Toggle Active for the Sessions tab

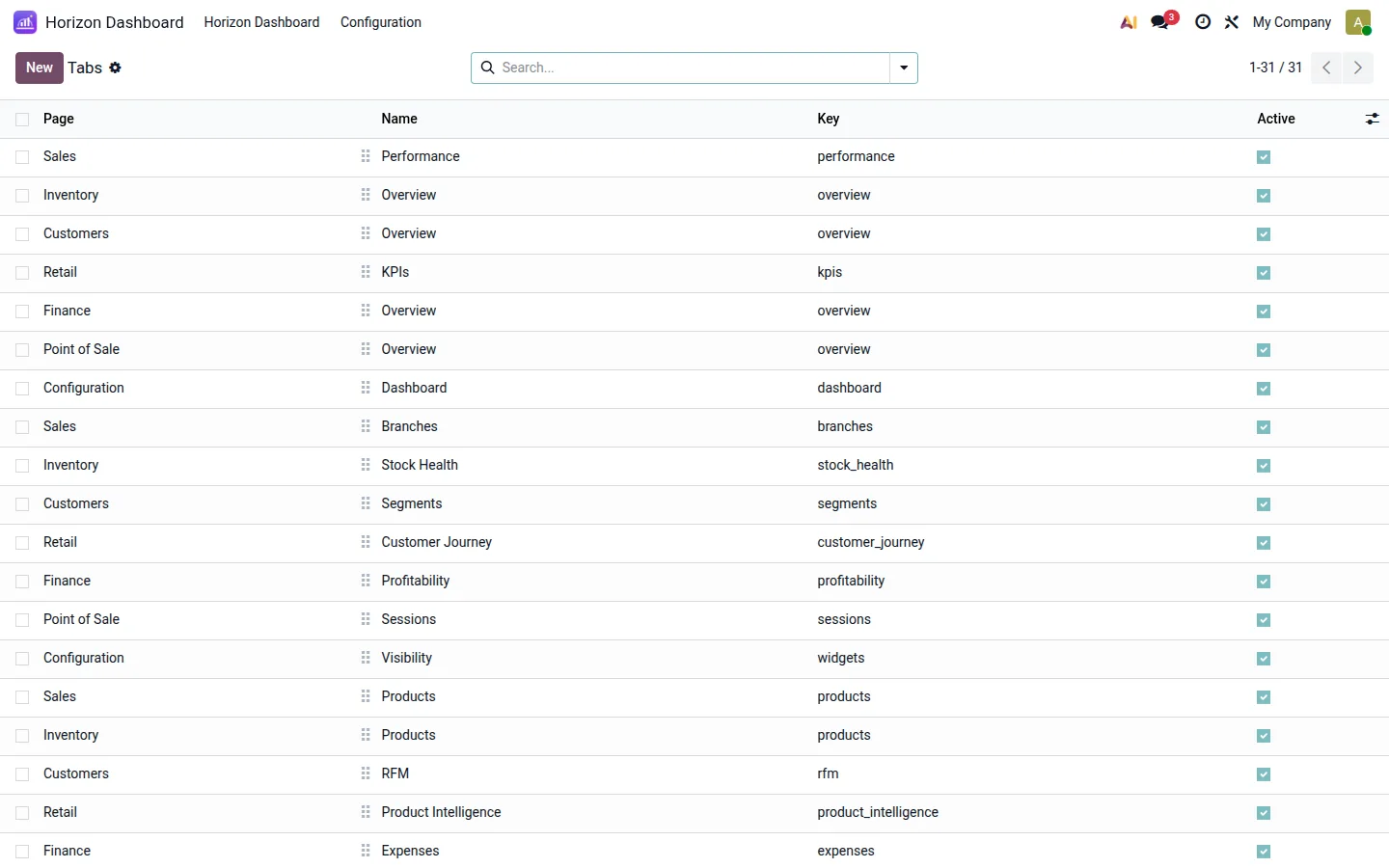[x=1264, y=620]
